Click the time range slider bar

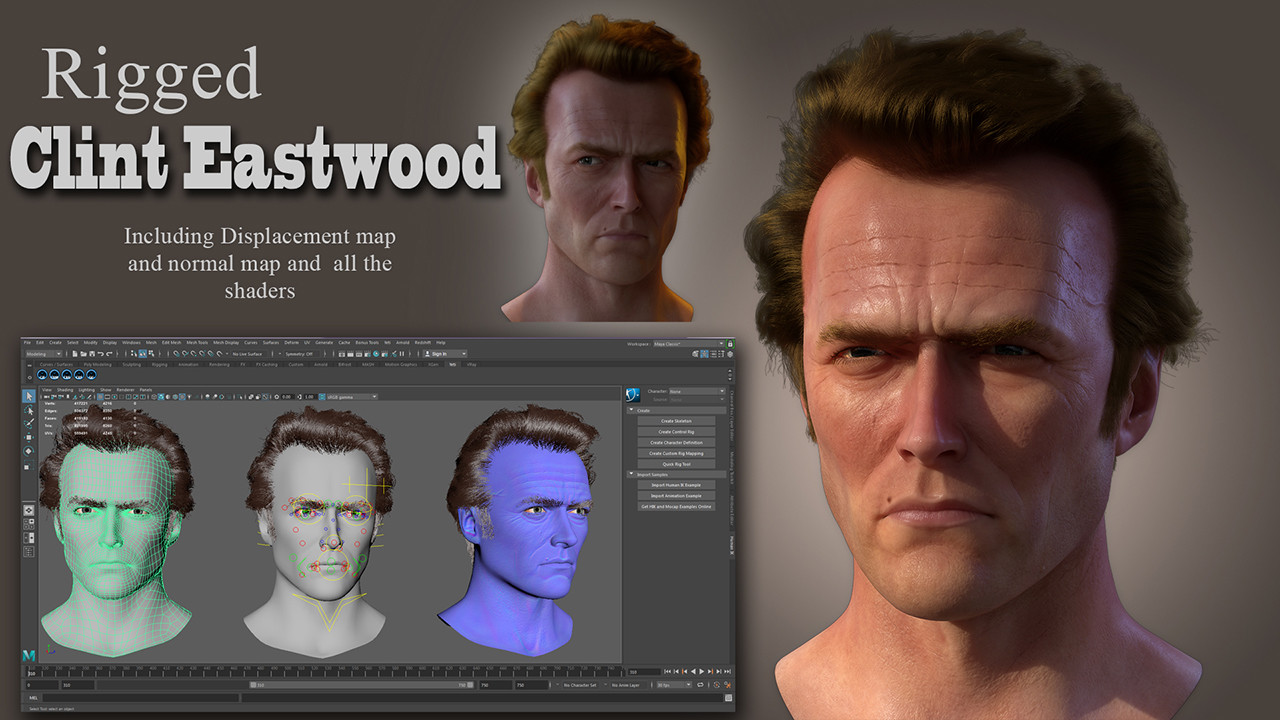(x=360, y=685)
